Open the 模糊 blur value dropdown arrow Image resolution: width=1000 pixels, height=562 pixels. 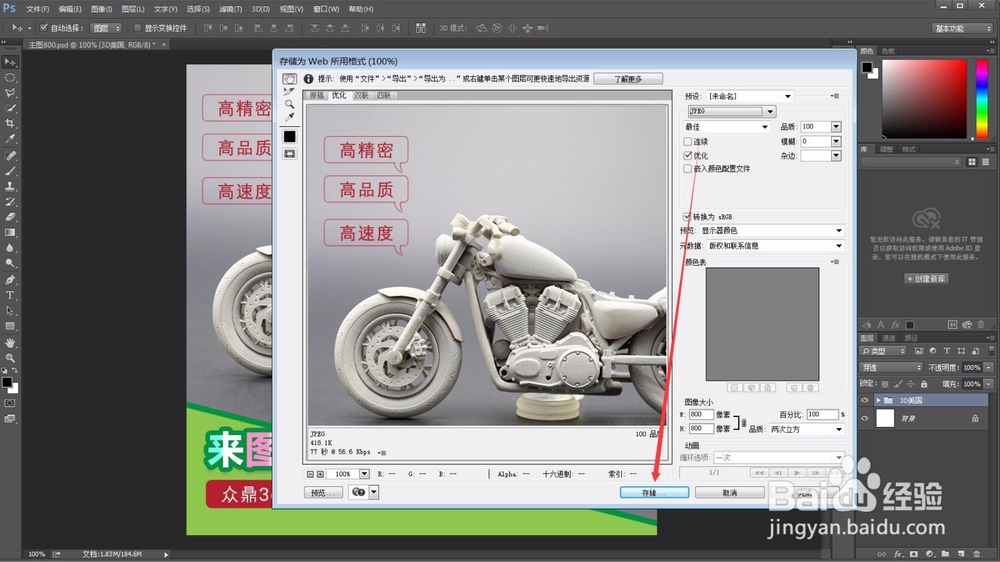tap(836, 142)
